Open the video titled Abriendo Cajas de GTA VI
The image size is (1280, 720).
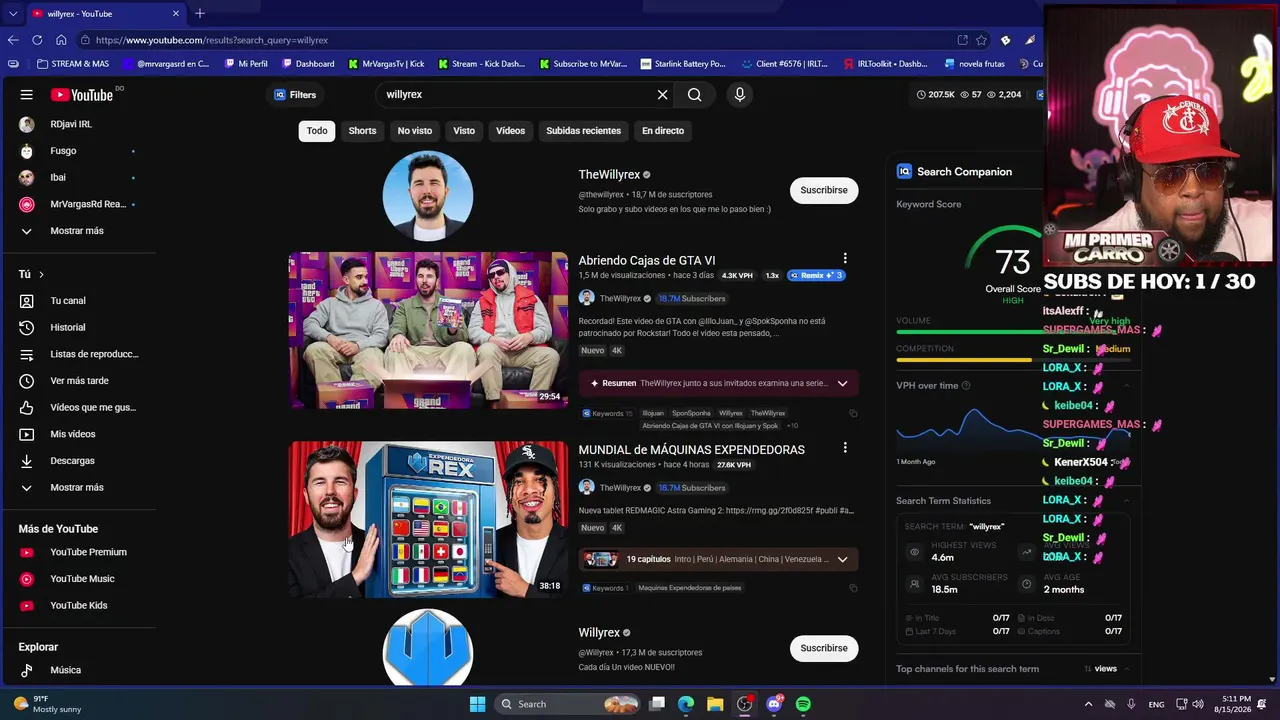[647, 260]
